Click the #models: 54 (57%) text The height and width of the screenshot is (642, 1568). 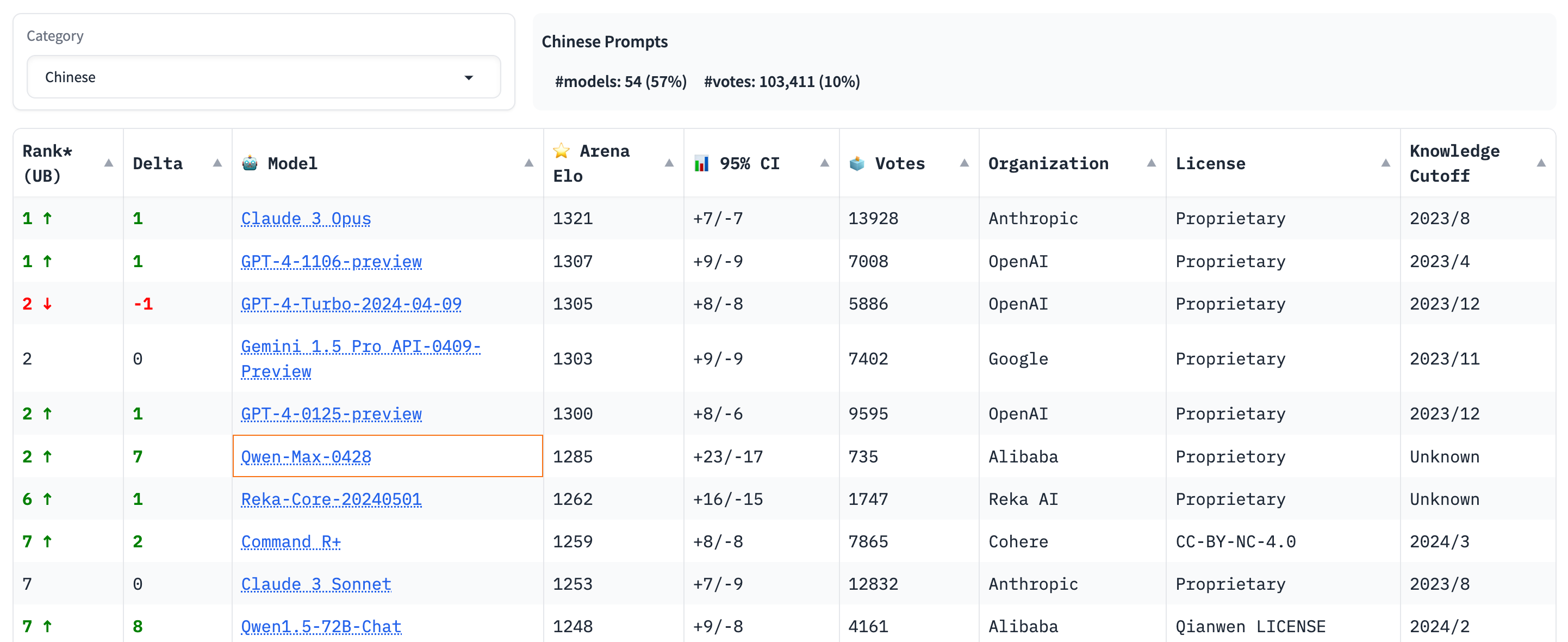tap(620, 82)
